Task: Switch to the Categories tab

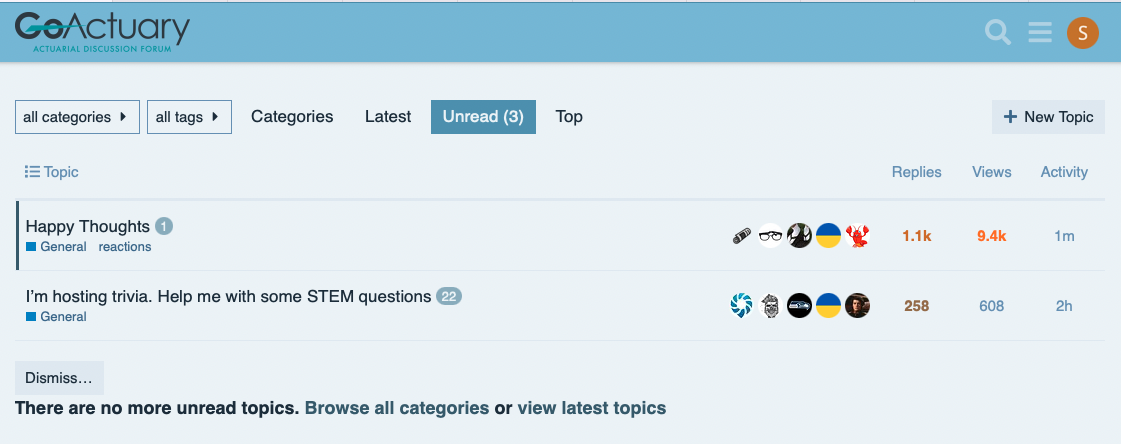Action: tap(292, 117)
